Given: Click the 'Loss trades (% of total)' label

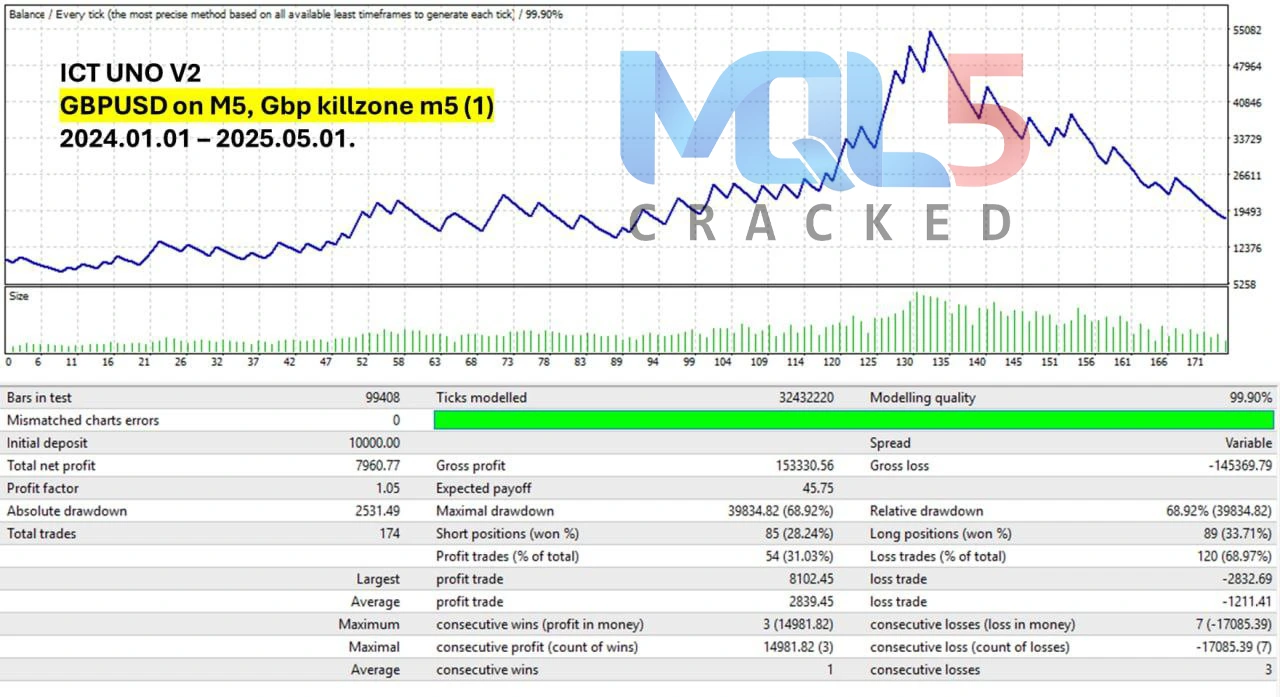Looking at the screenshot, I should point(940,556).
